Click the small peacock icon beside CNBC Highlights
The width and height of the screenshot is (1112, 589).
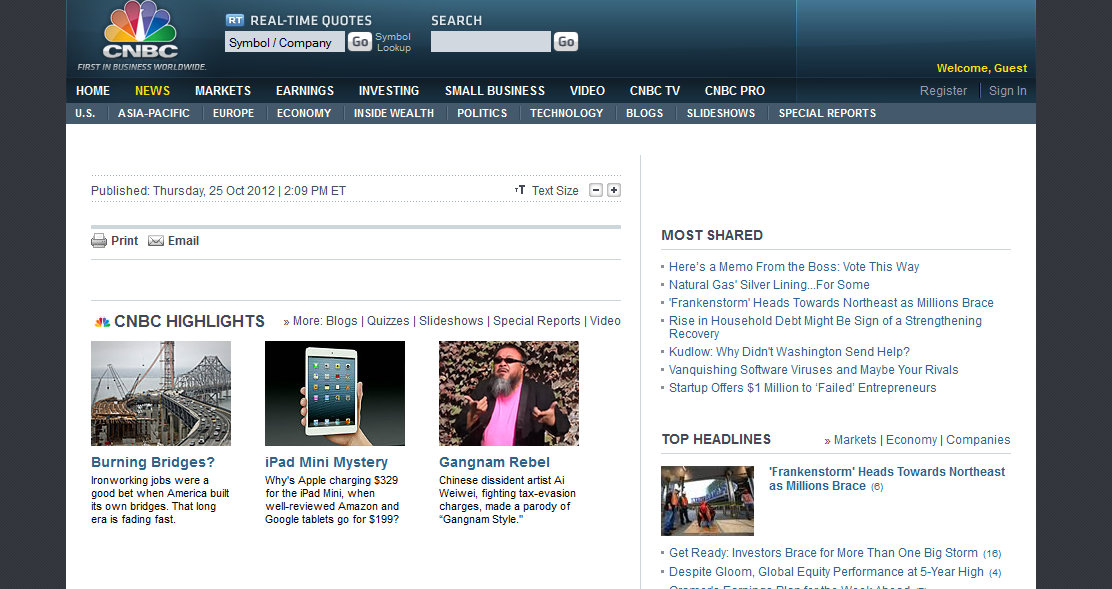[x=102, y=322]
